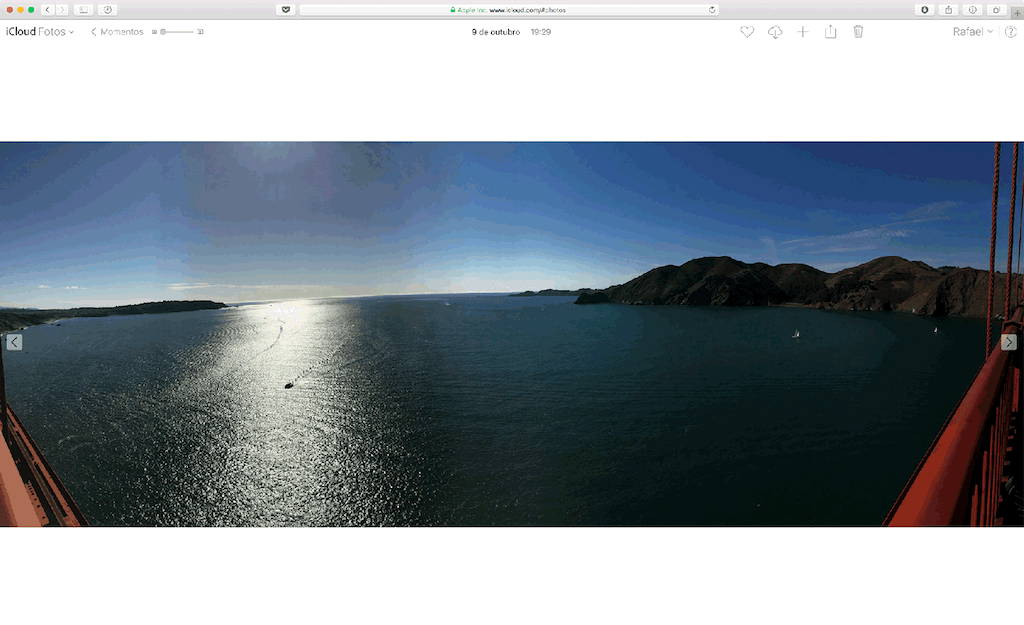Reload the page in Safari

tap(712, 10)
